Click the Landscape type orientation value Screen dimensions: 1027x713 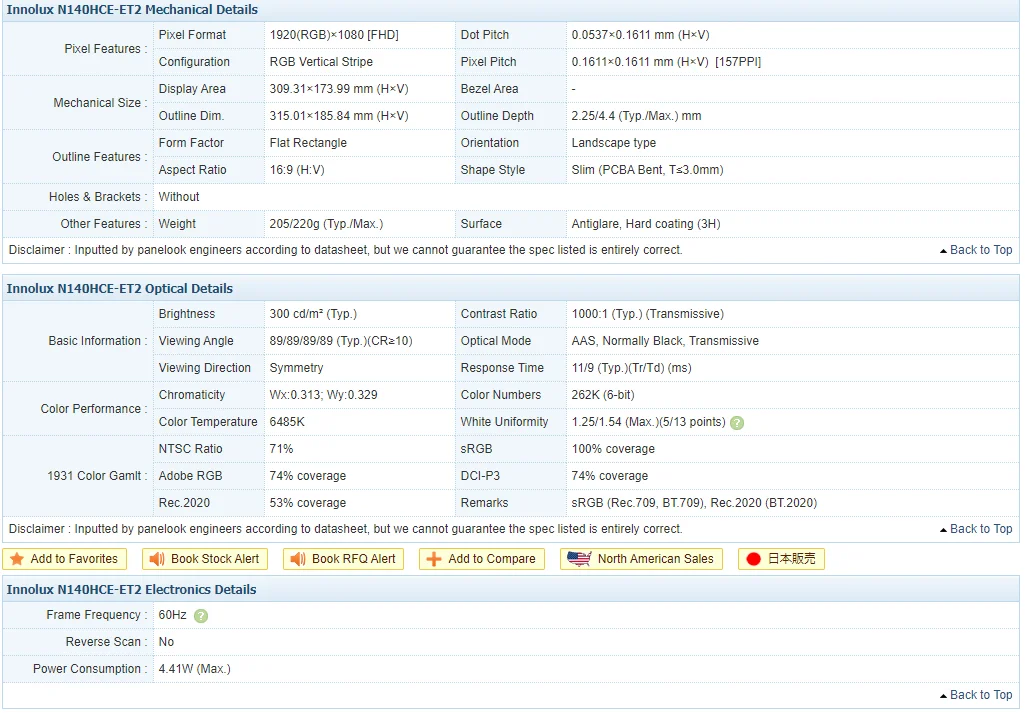click(614, 143)
